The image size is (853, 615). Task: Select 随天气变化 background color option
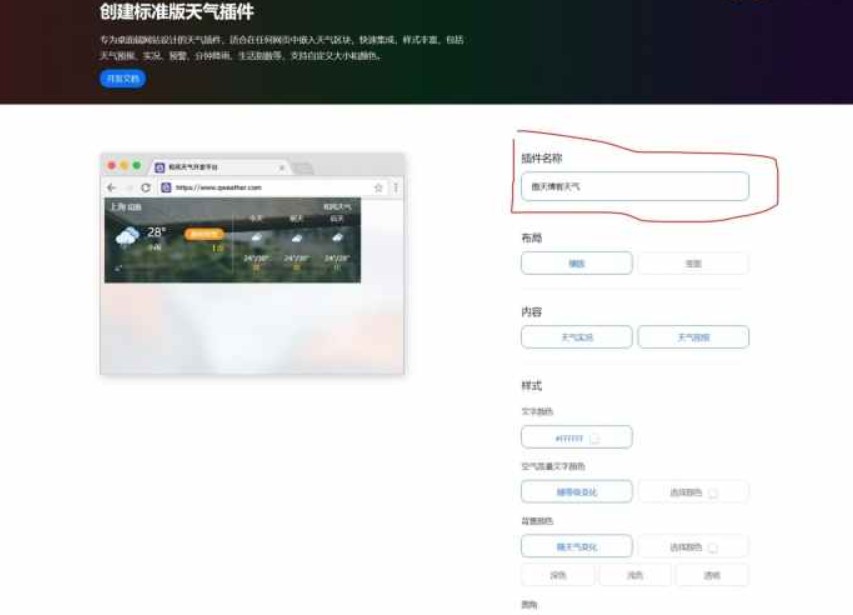(576, 546)
